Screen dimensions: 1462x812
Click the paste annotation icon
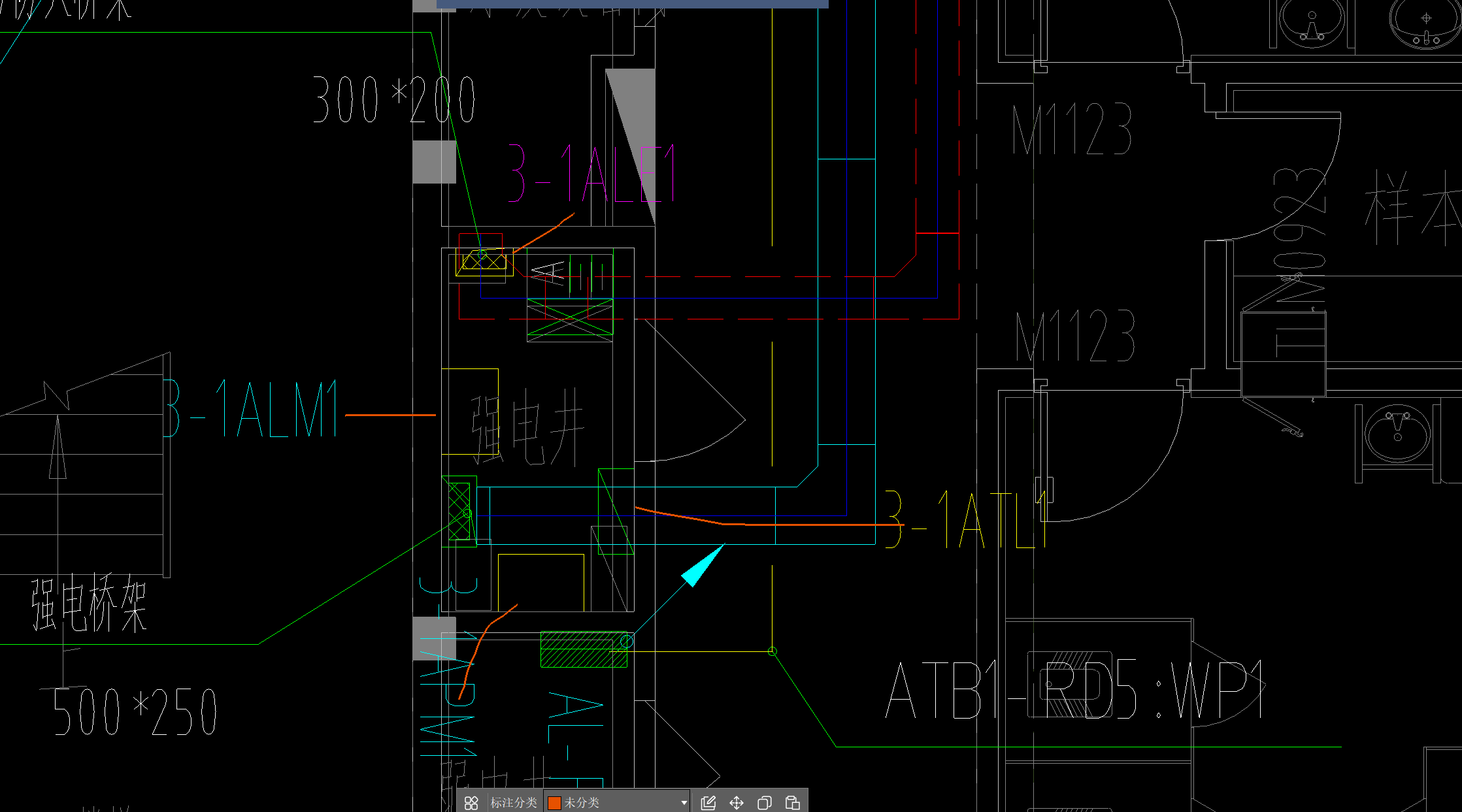click(x=793, y=803)
